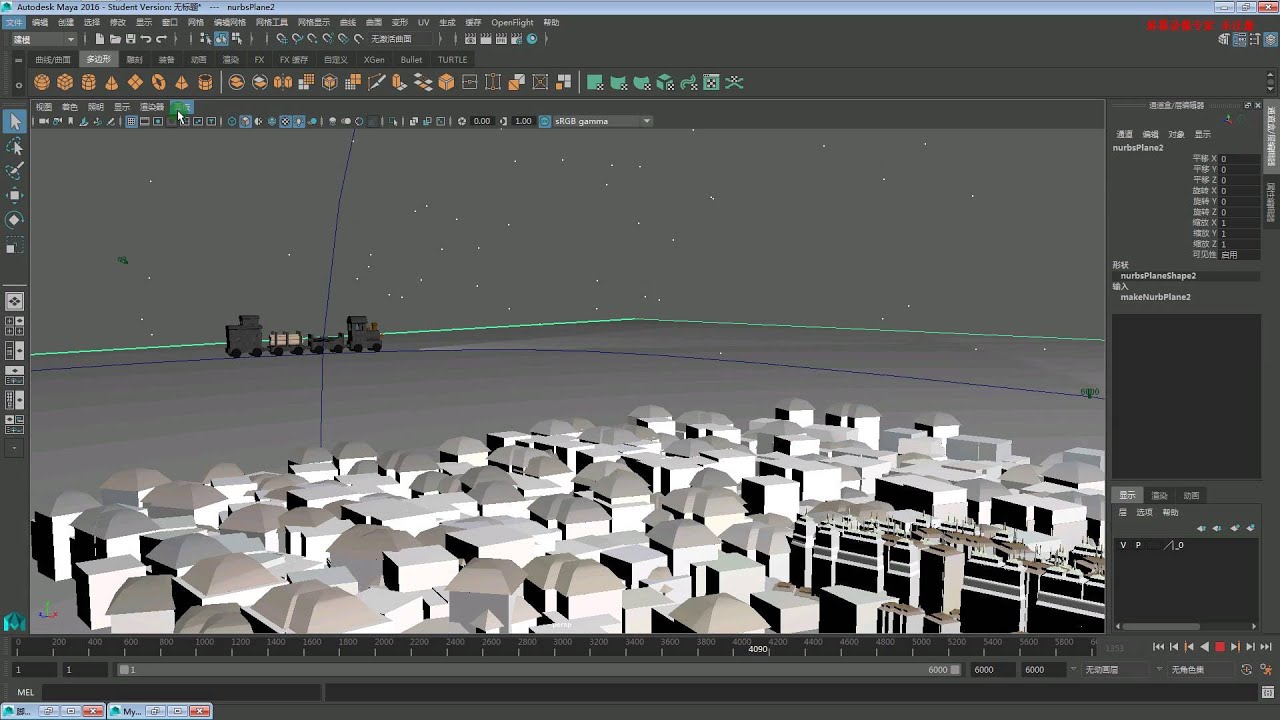Activate the Lasso select tool

click(x=14, y=146)
